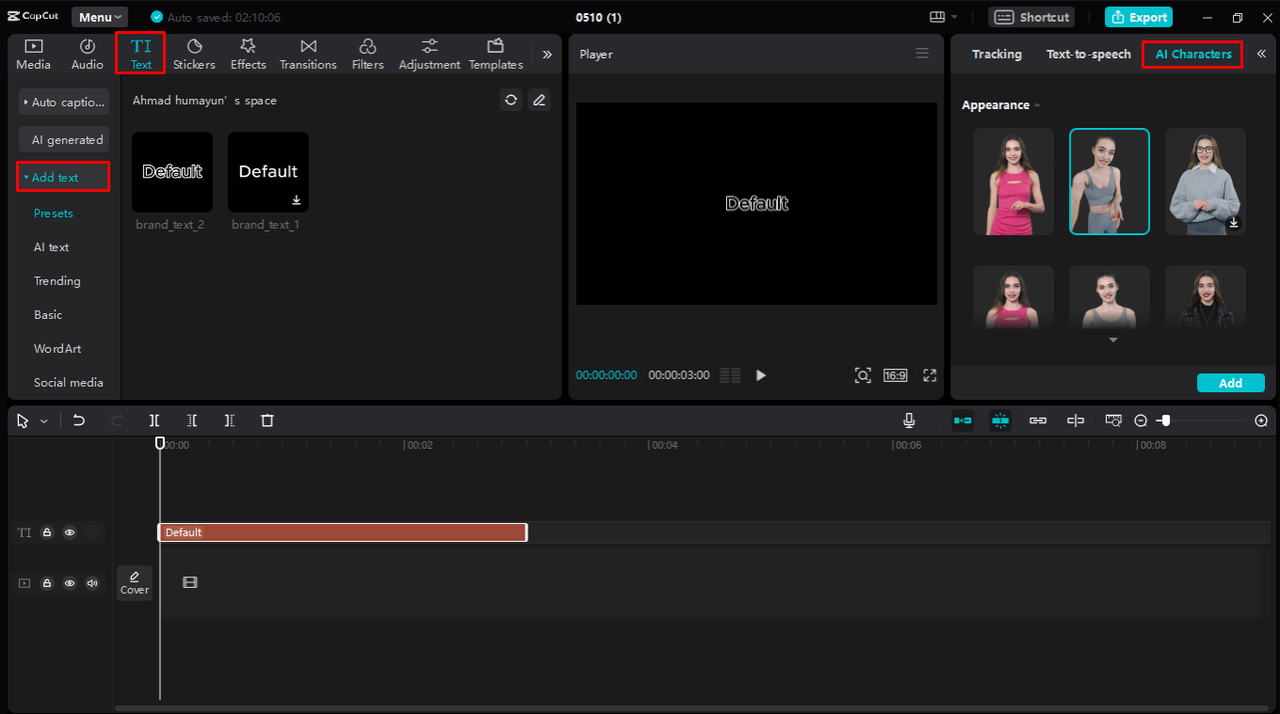The width and height of the screenshot is (1280, 714).
Task: Delete the selected clip with trash icon
Action: pos(267,421)
